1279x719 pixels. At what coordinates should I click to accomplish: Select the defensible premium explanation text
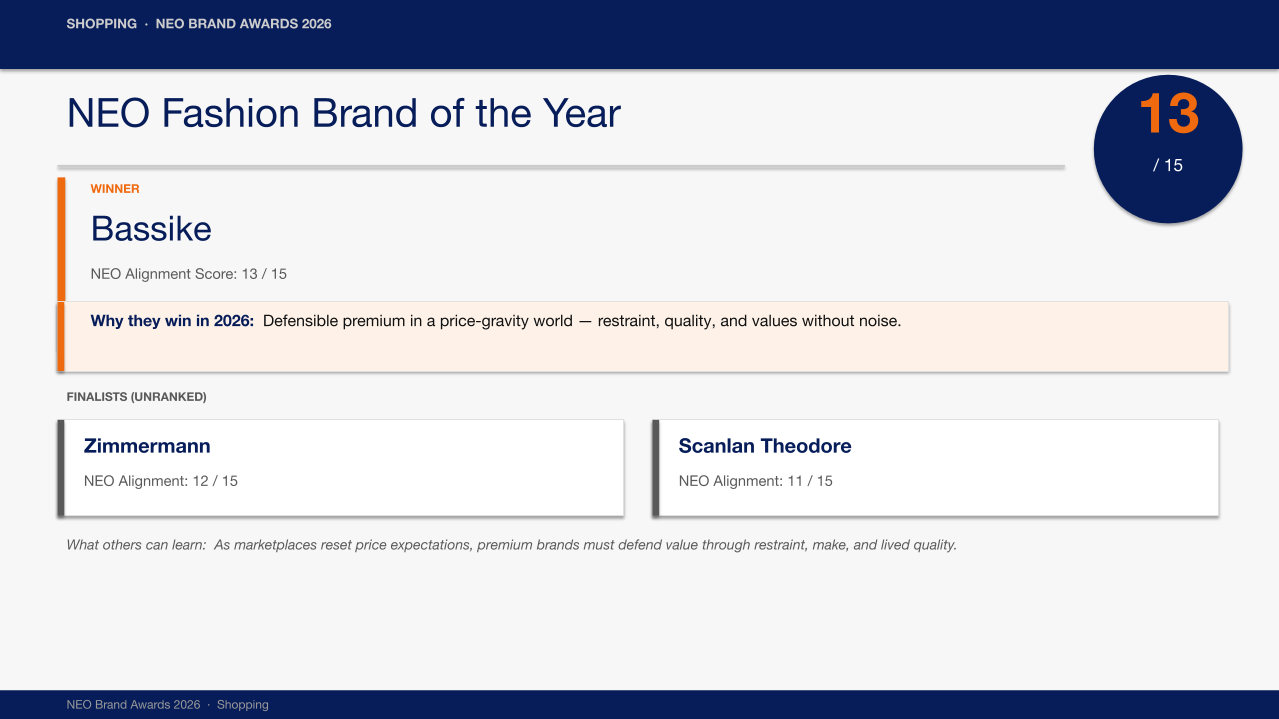[582, 321]
